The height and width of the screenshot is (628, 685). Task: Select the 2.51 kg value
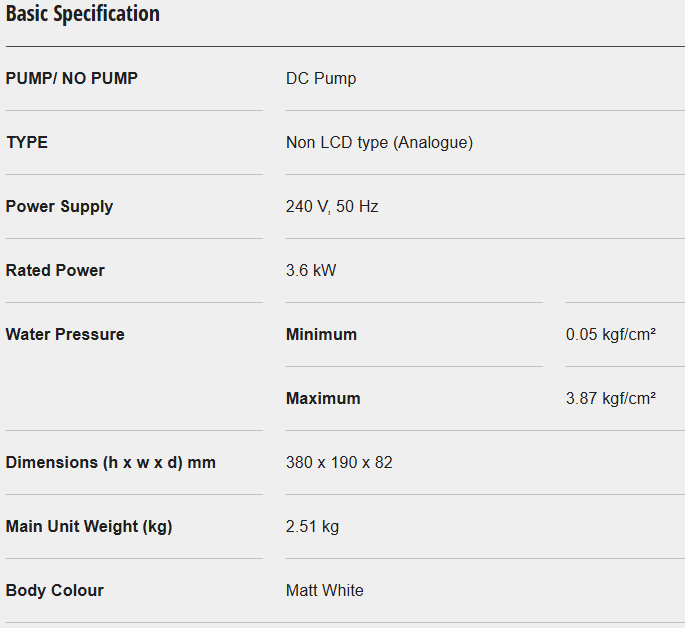click(312, 526)
